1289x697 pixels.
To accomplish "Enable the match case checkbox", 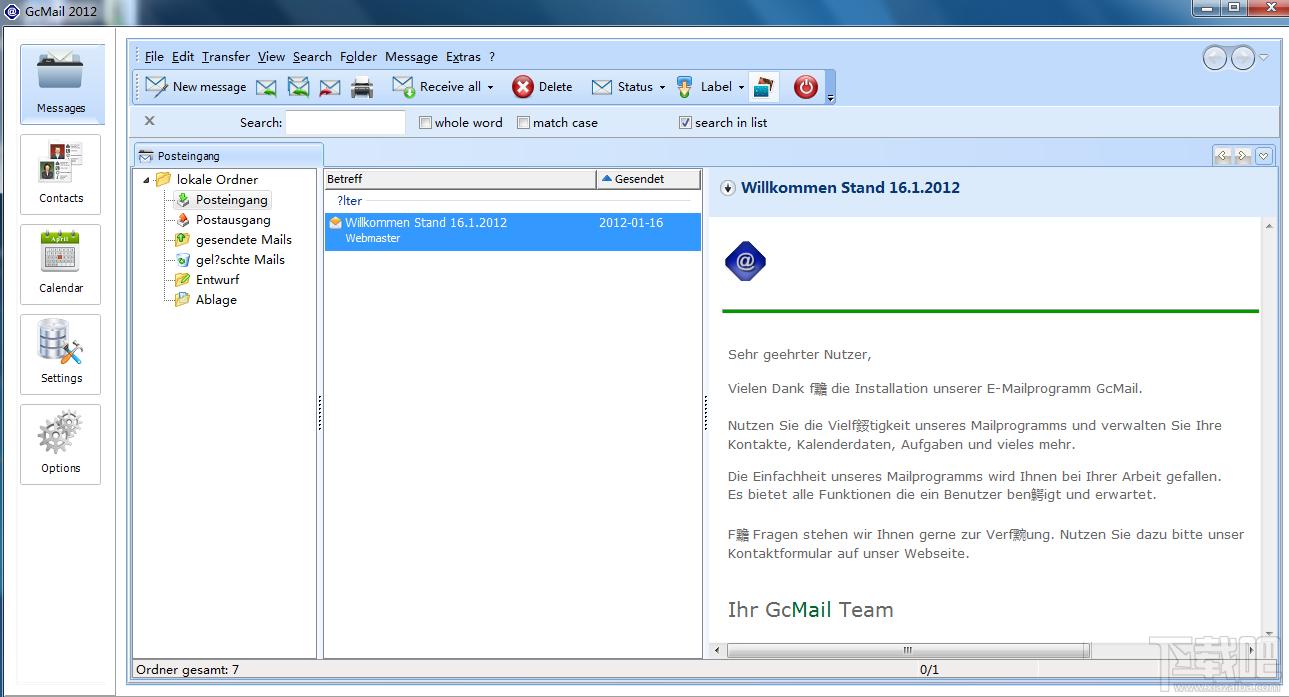I will tap(523, 122).
